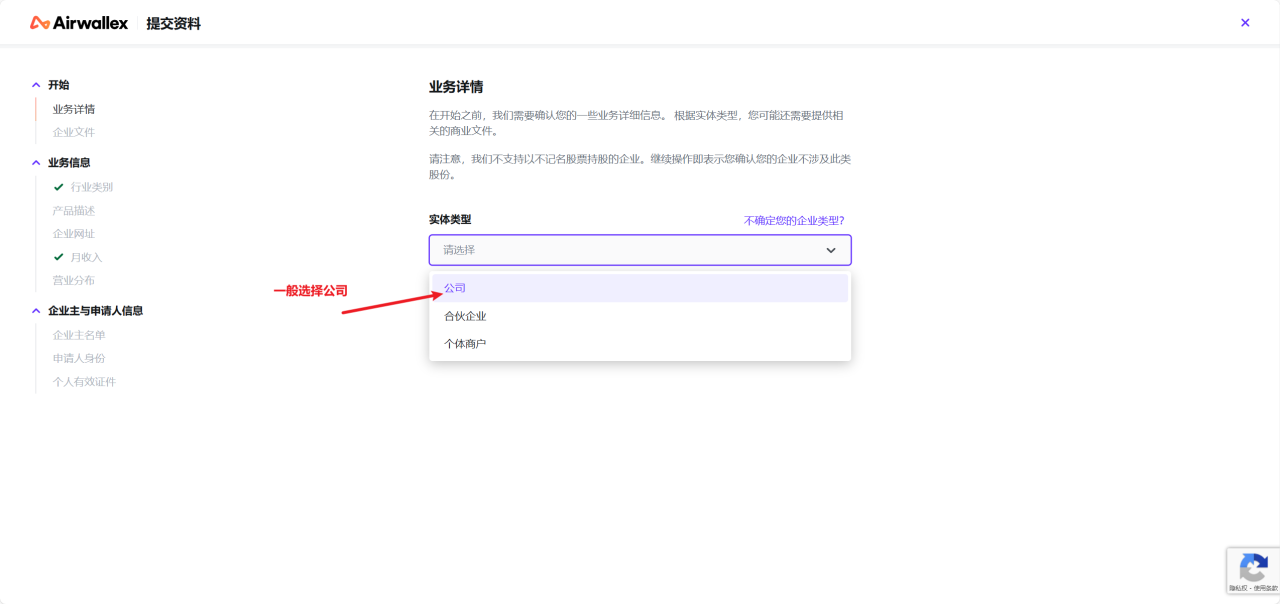Go to 企业主名单 in sidebar
The height and width of the screenshot is (604, 1280).
(79, 335)
